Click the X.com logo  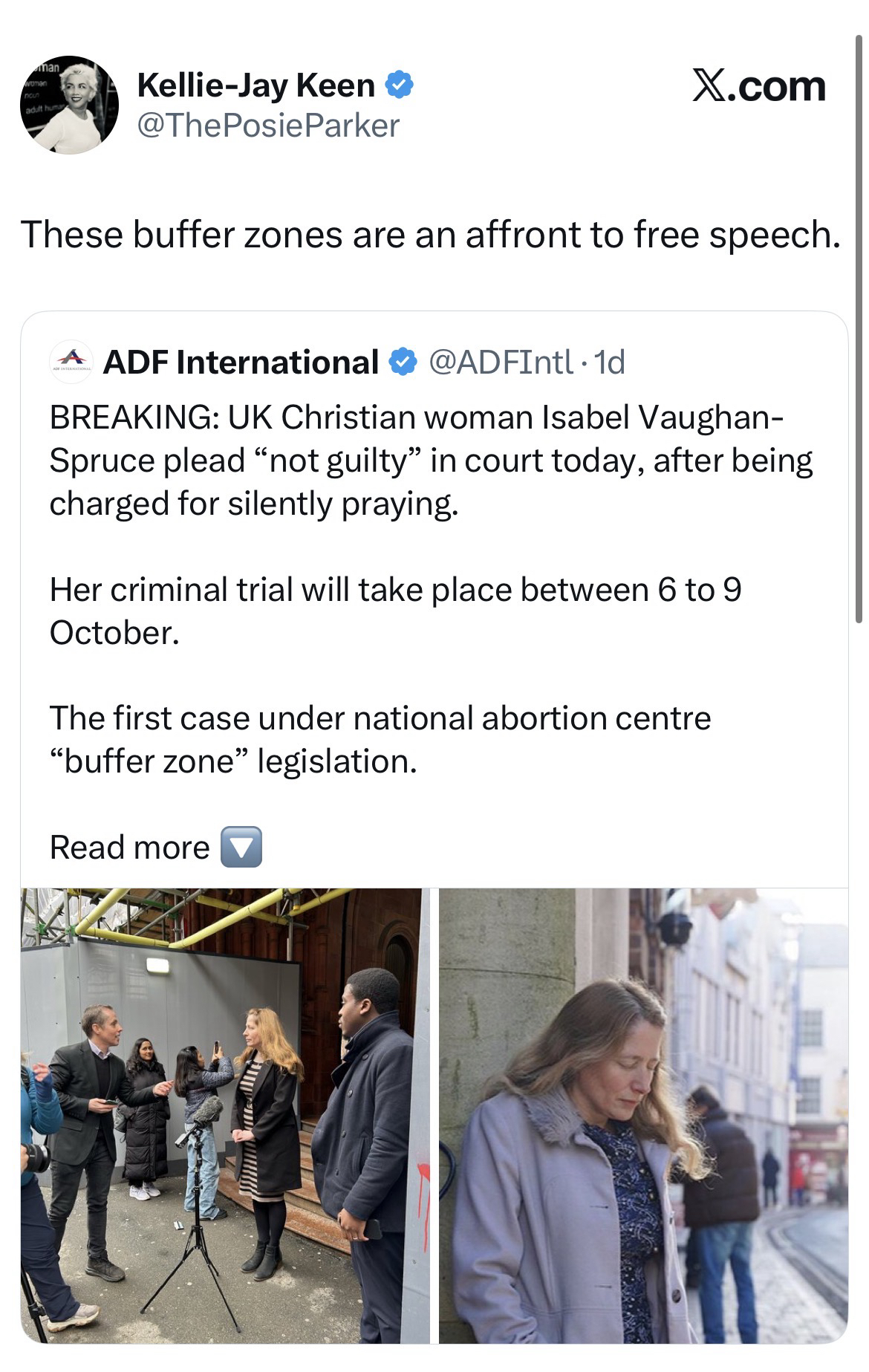758,87
